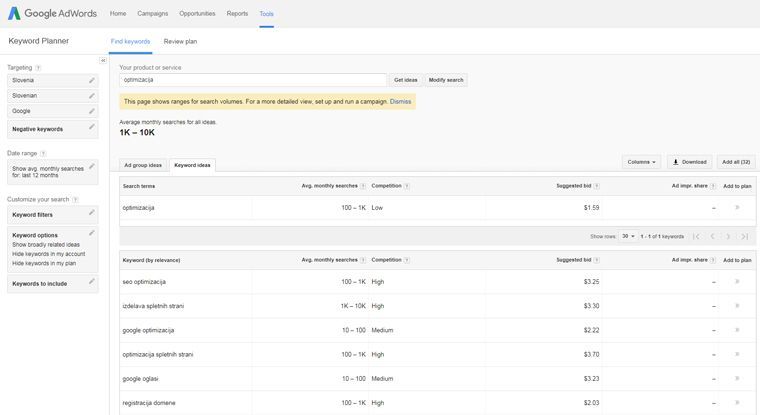Go to previous page arrow in pagination

(712, 237)
